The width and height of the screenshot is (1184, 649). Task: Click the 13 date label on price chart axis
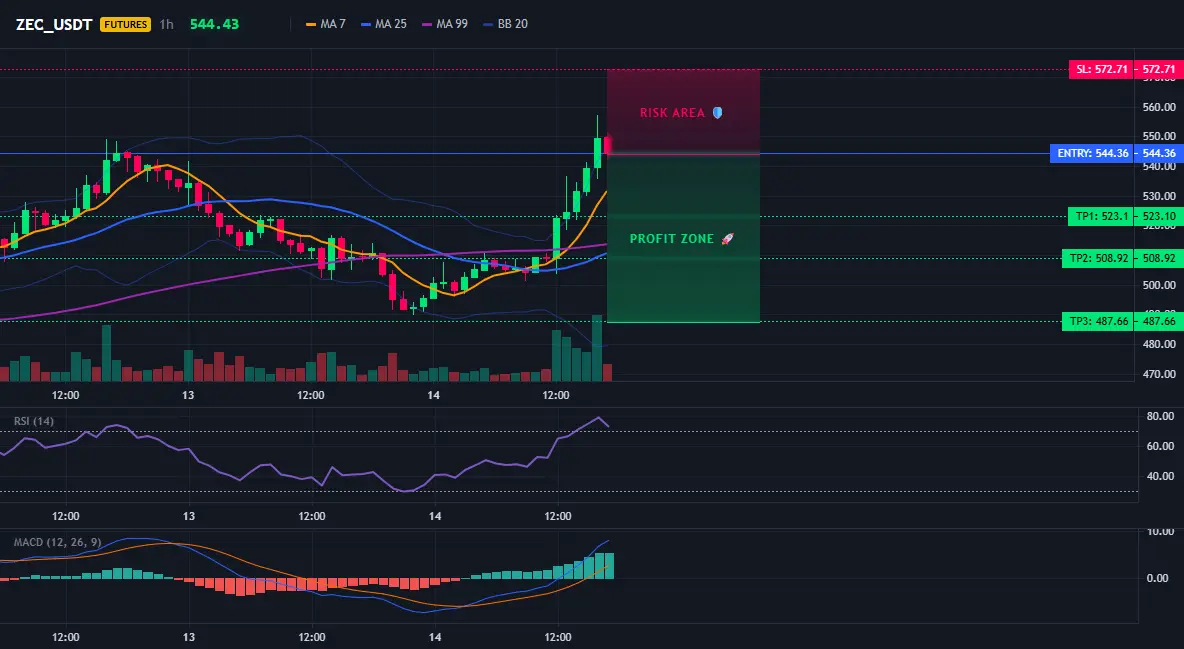coord(188,395)
